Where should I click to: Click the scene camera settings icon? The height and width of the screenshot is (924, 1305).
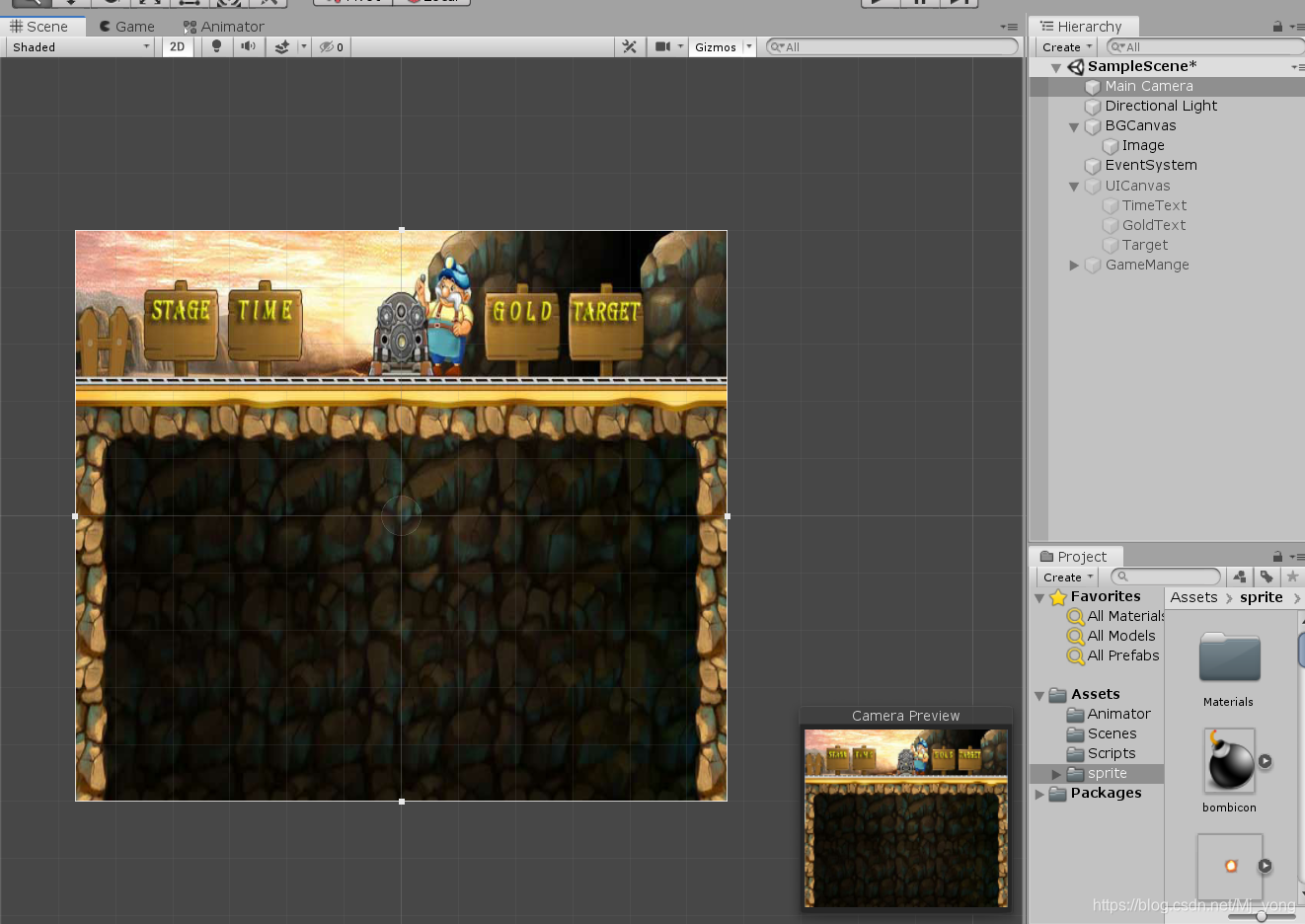(x=662, y=46)
